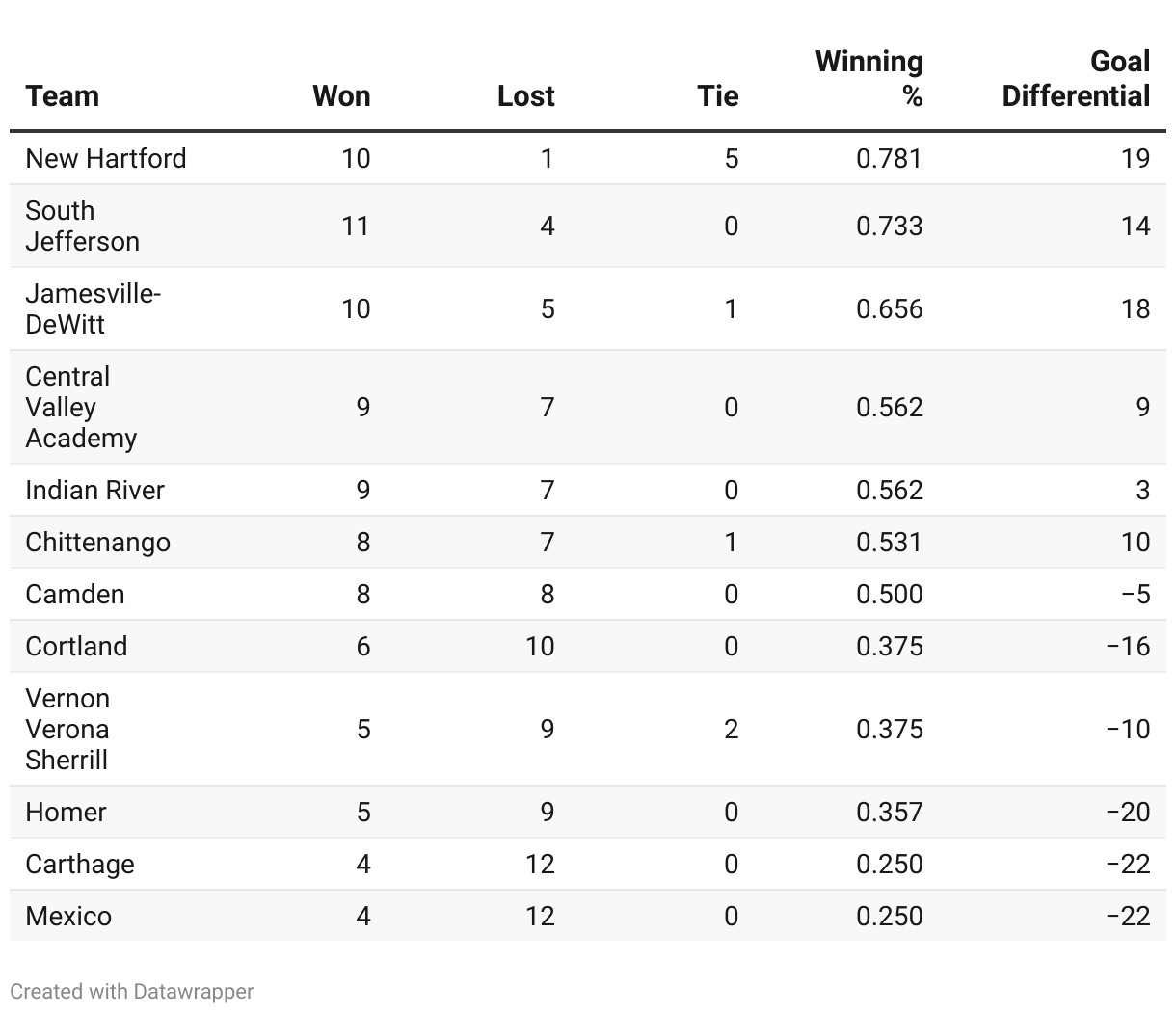The height and width of the screenshot is (1014, 1176).
Task: Select the South Jefferson team cell
Action: click(82, 226)
